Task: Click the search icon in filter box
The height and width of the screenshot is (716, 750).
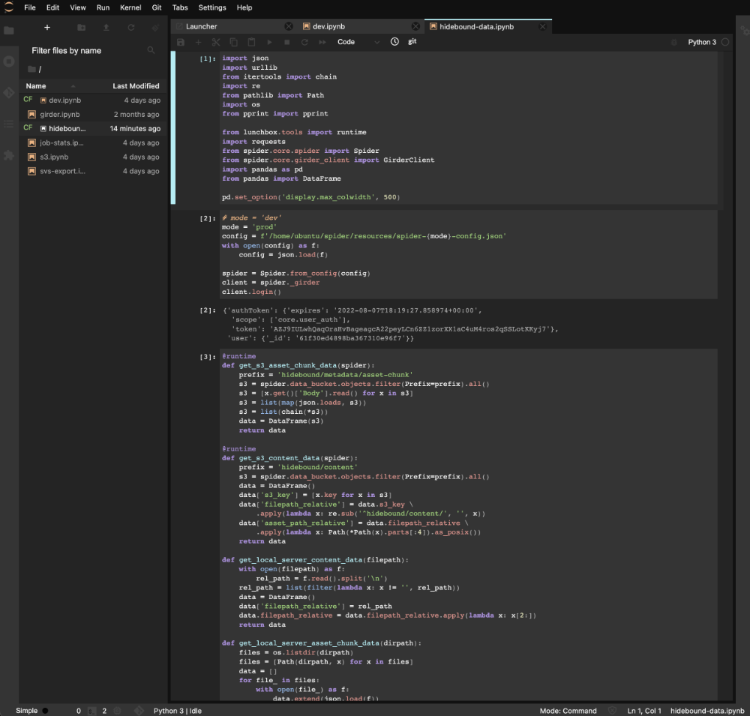Action: click(x=151, y=50)
